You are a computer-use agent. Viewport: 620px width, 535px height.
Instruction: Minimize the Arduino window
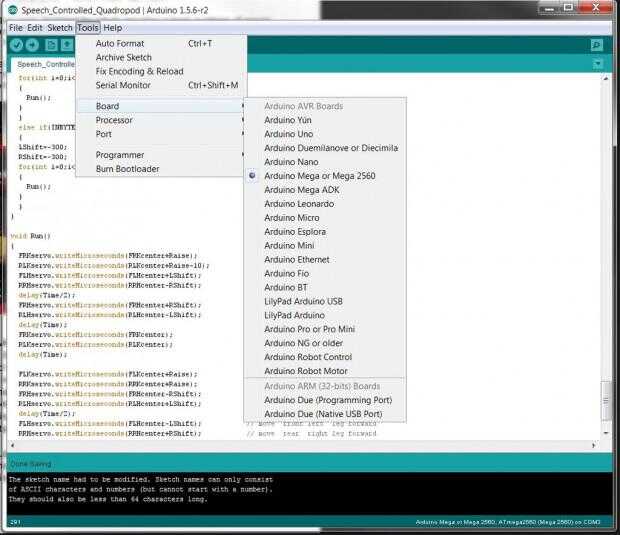(549, 8)
